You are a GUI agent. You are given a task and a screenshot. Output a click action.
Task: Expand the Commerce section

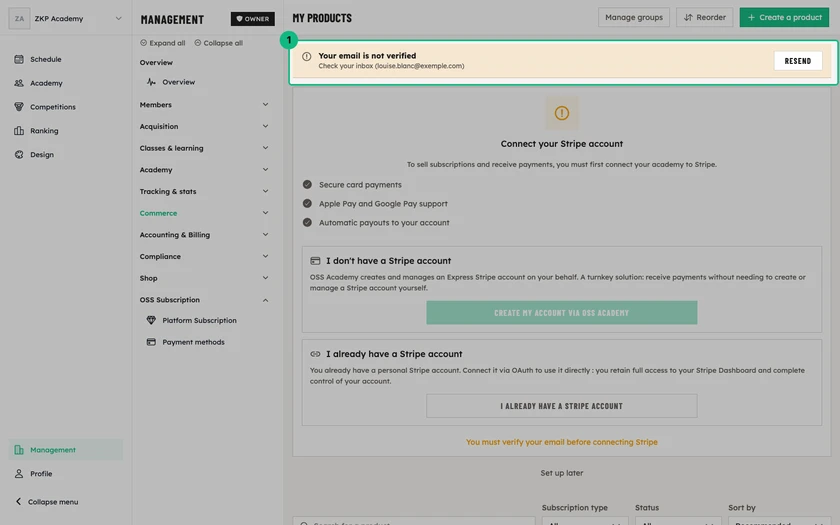click(x=204, y=213)
